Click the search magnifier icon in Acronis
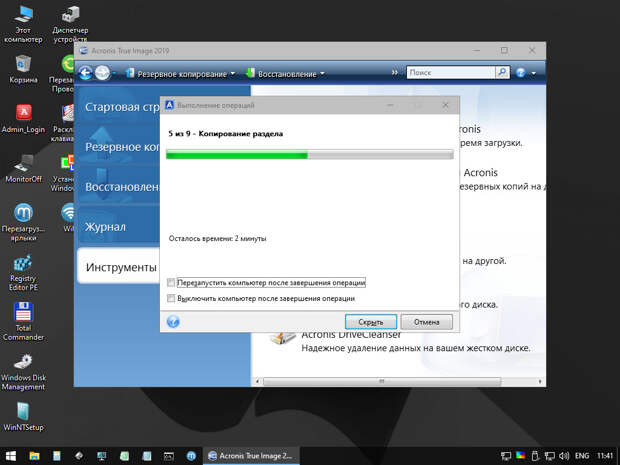This screenshot has height=465, width=620. (x=503, y=73)
